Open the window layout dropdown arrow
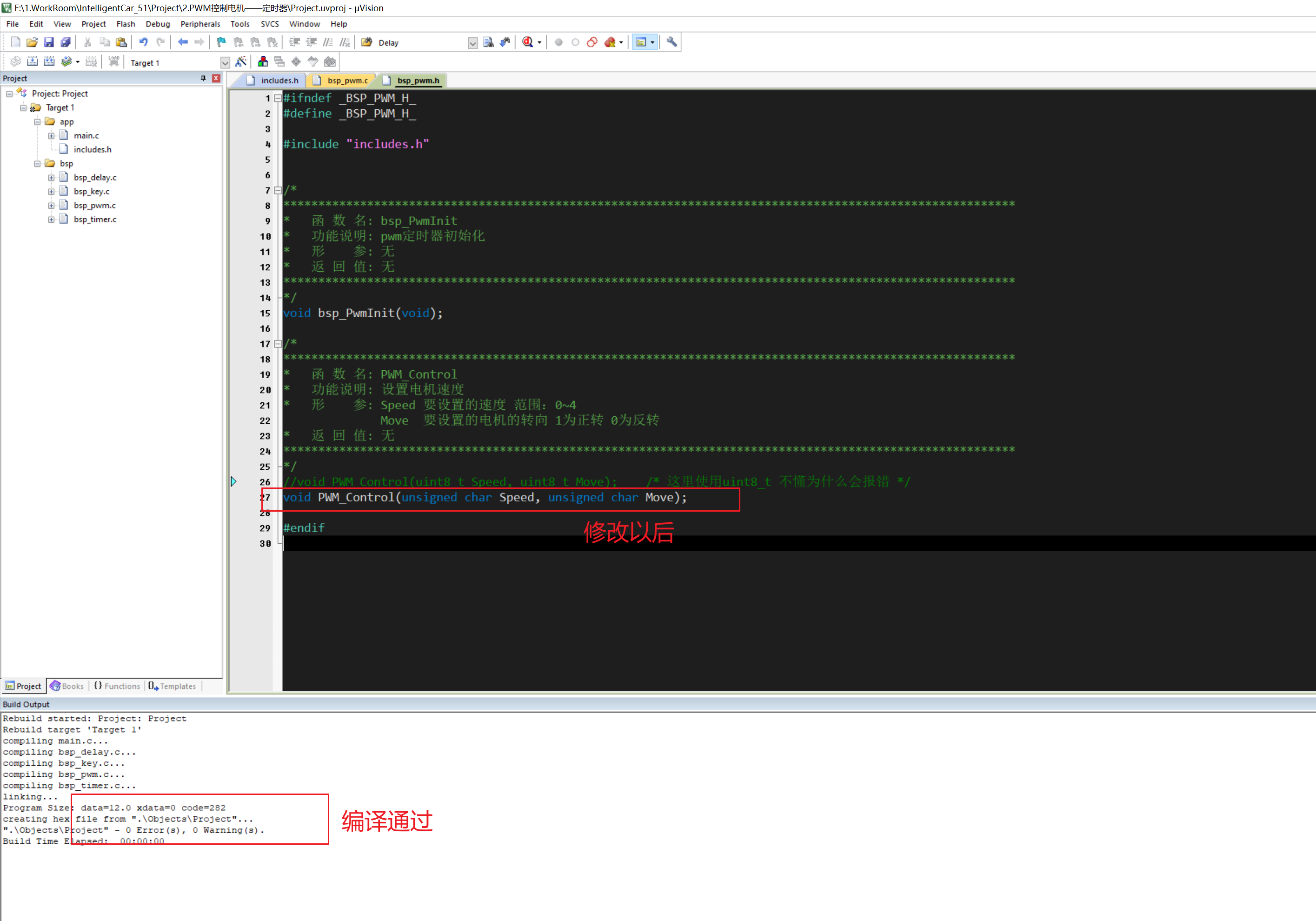 coord(652,42)
